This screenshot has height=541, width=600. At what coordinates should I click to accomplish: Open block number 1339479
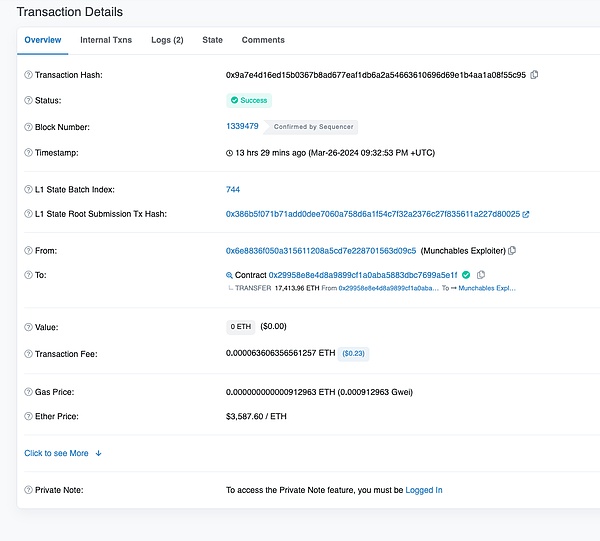coord(242,127)
